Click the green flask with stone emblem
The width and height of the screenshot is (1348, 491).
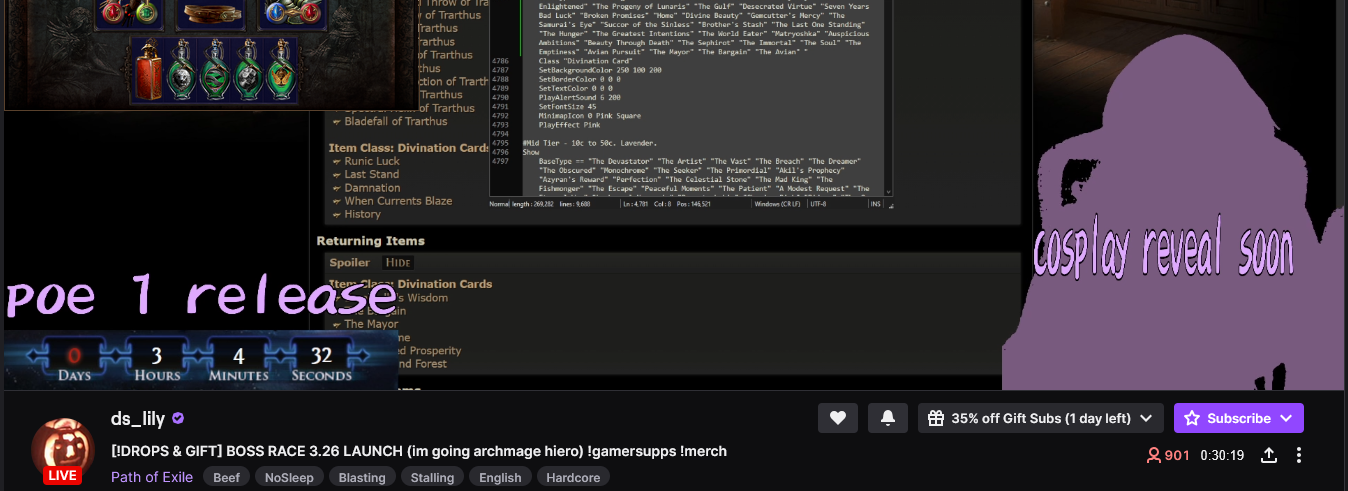(x=247, y=69)
